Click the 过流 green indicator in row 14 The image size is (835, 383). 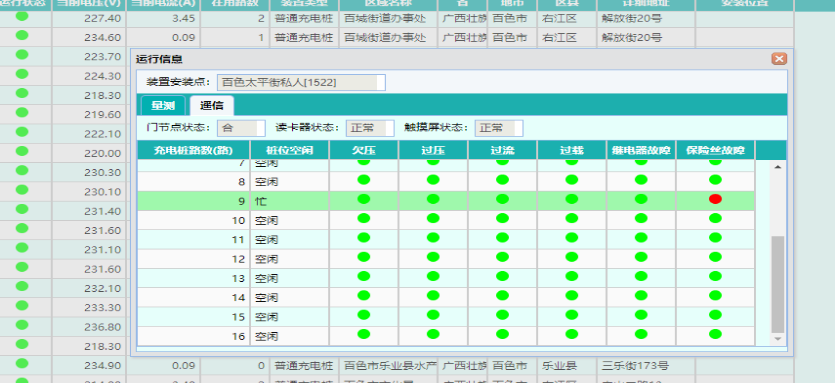(x=502, y=295)
